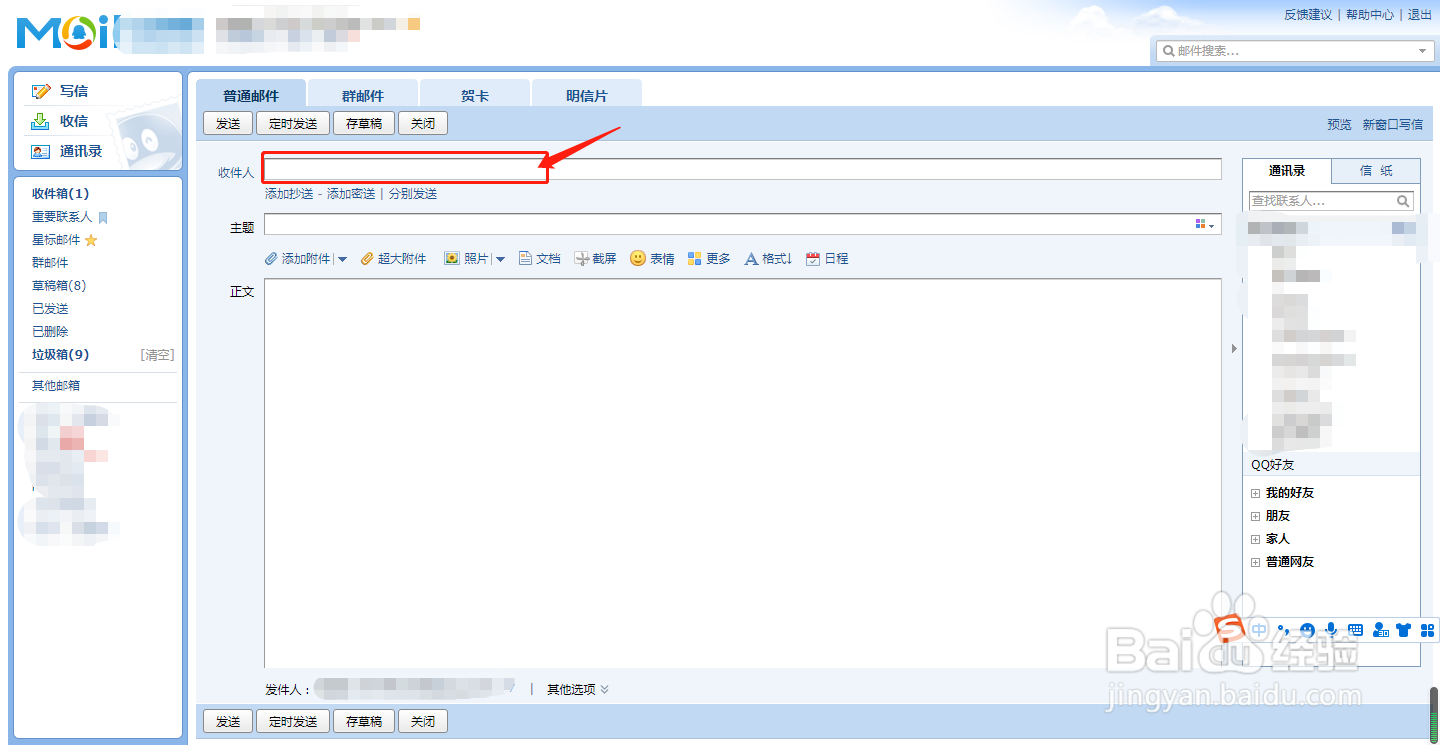Toggle Chinese/English in Sogou input bar
The image size is (1440, 745).
1259,630
